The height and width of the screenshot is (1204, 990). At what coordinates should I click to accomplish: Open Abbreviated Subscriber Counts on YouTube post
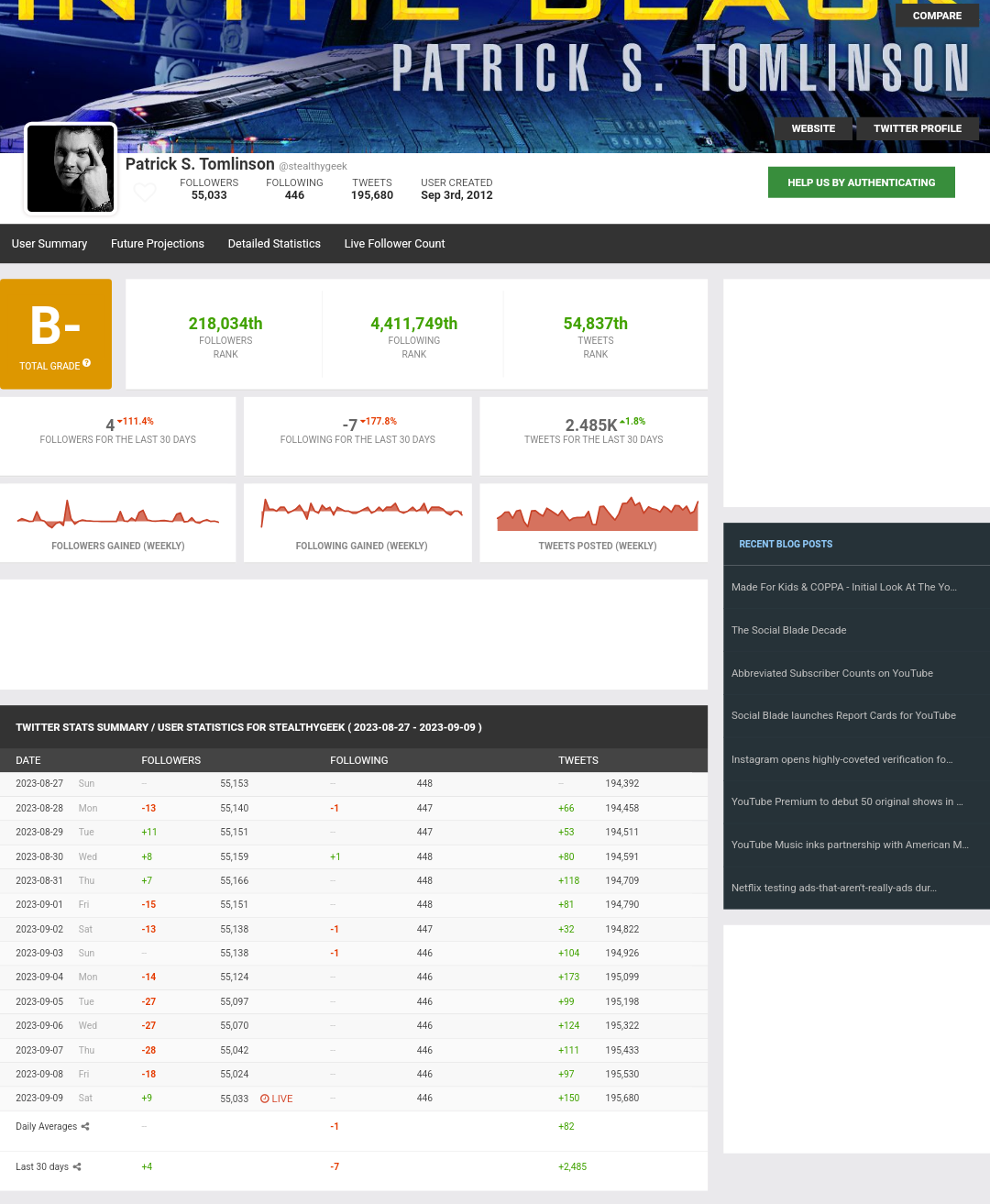tap(832, 673)
